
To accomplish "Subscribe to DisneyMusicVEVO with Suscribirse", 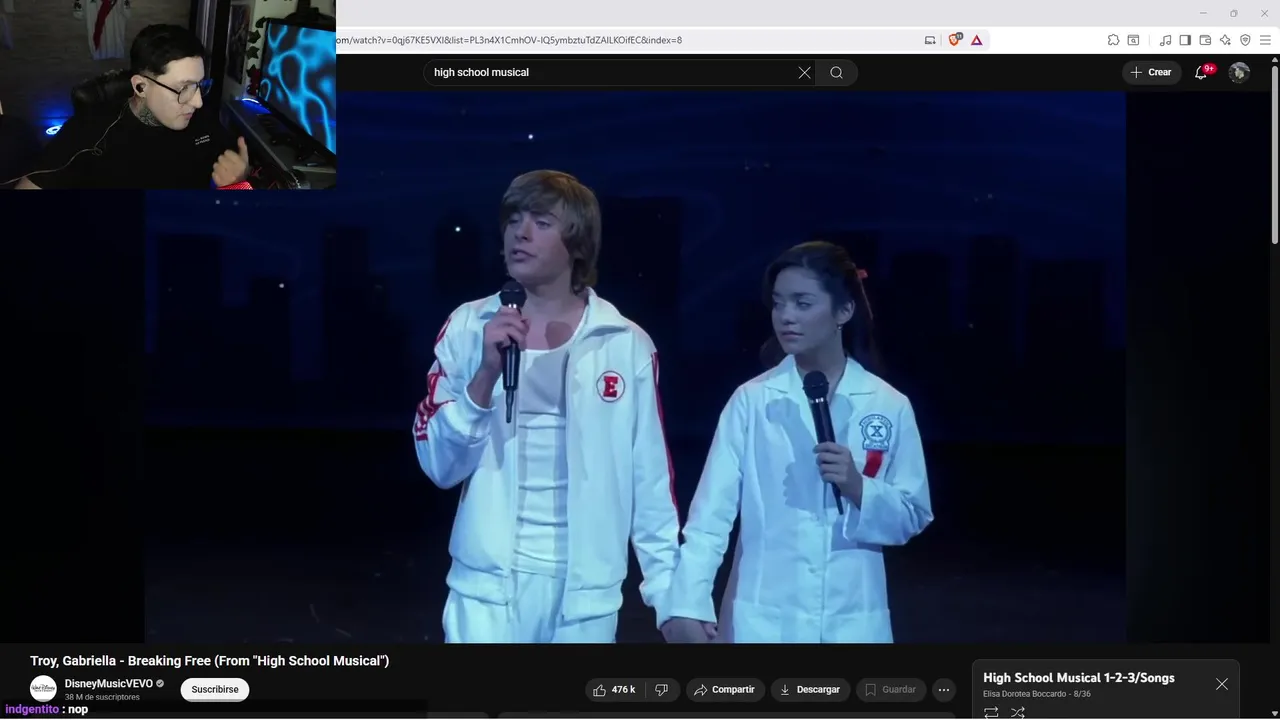I will (x=215, y=690).
